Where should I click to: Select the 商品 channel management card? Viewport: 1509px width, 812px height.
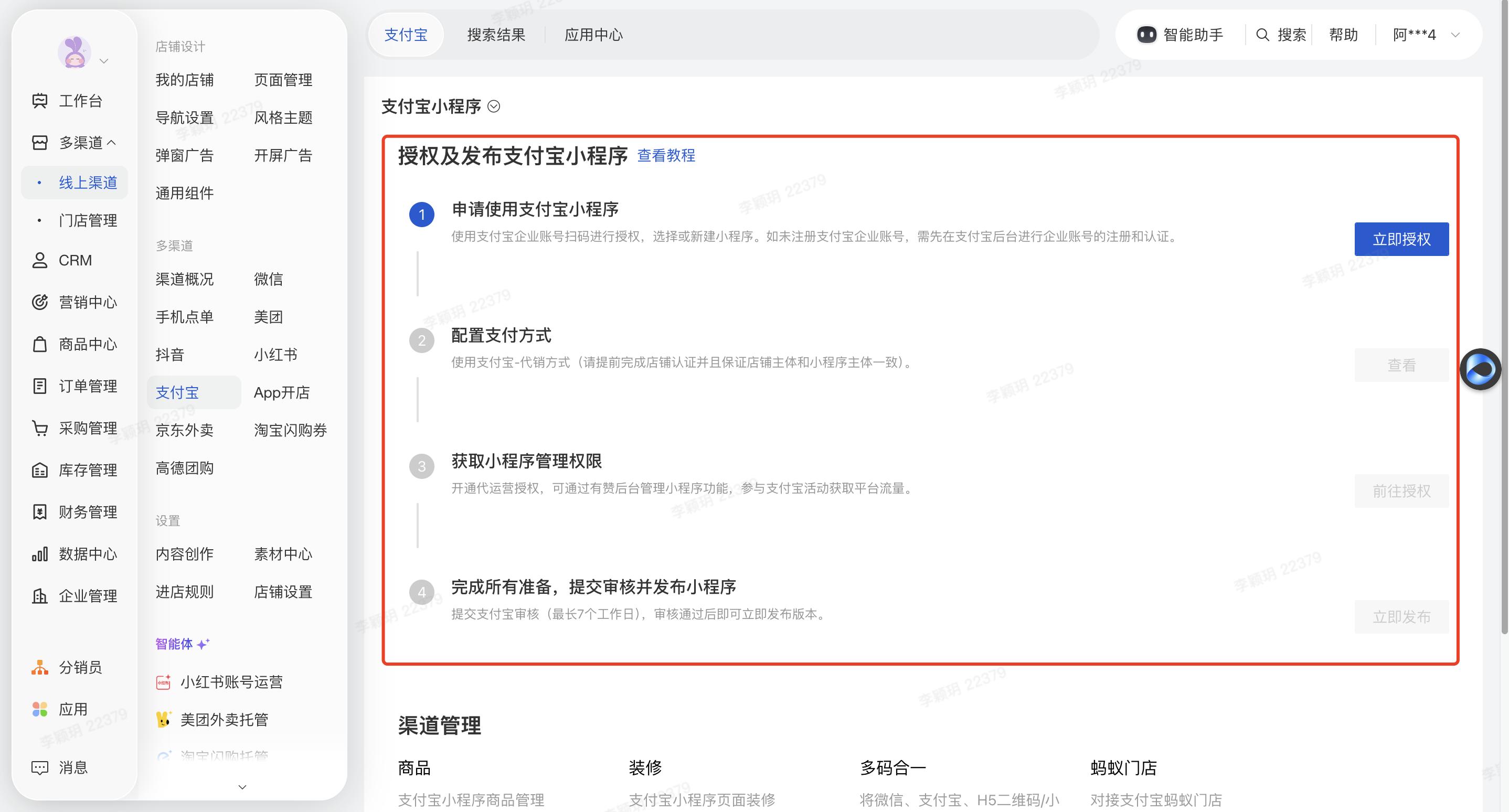click(x=471, y=783)
